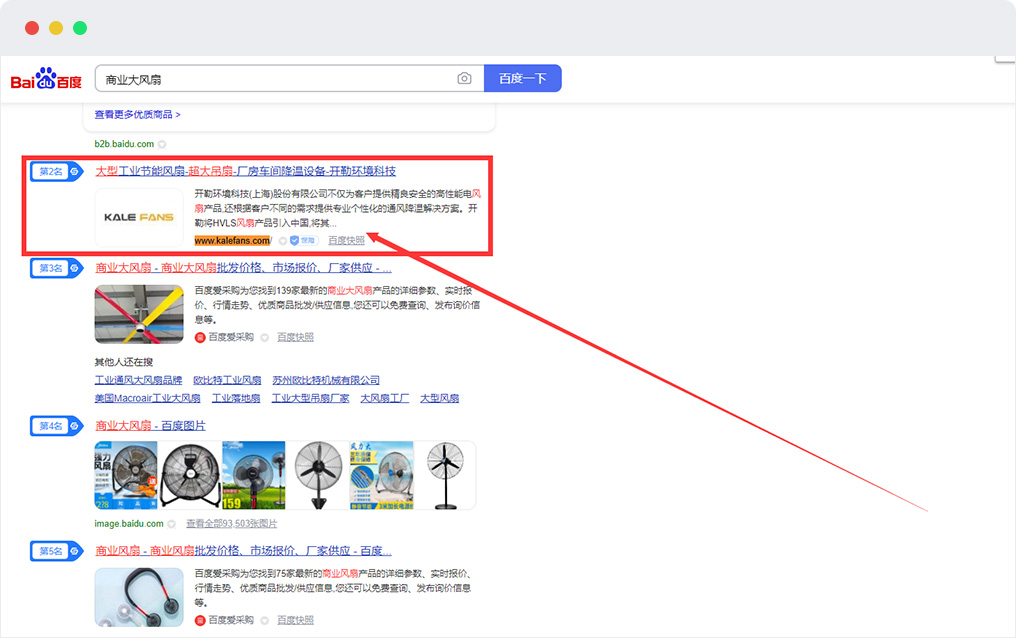
Task: Open related search 大风扇工厂
Action: click(x=385, y=398)
